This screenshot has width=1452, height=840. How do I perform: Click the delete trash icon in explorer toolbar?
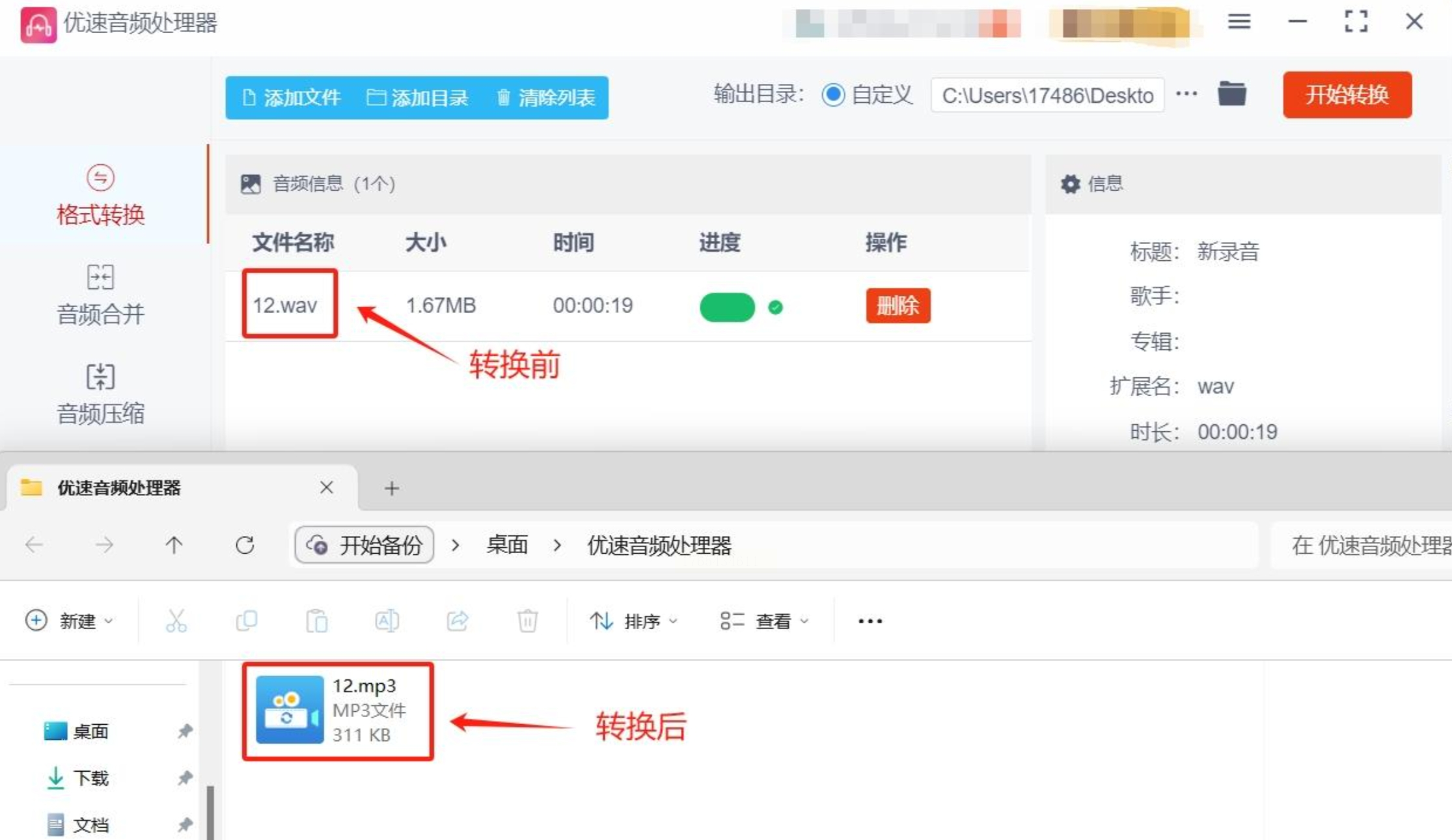click(x=527, y=621)
